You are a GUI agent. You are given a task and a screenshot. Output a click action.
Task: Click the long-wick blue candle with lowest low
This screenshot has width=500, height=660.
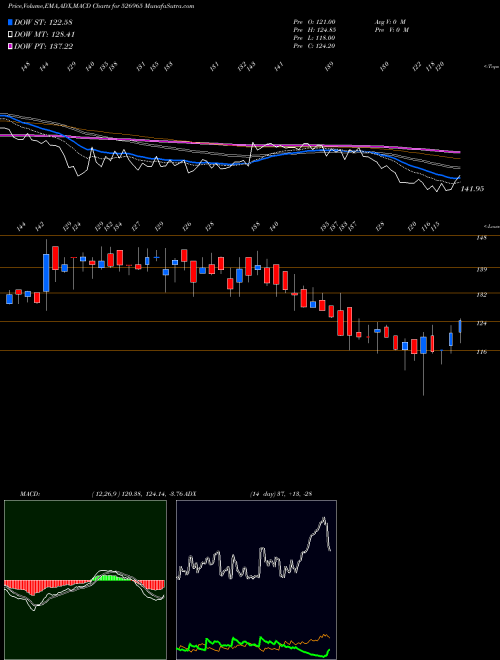click(x=423, y=345)
